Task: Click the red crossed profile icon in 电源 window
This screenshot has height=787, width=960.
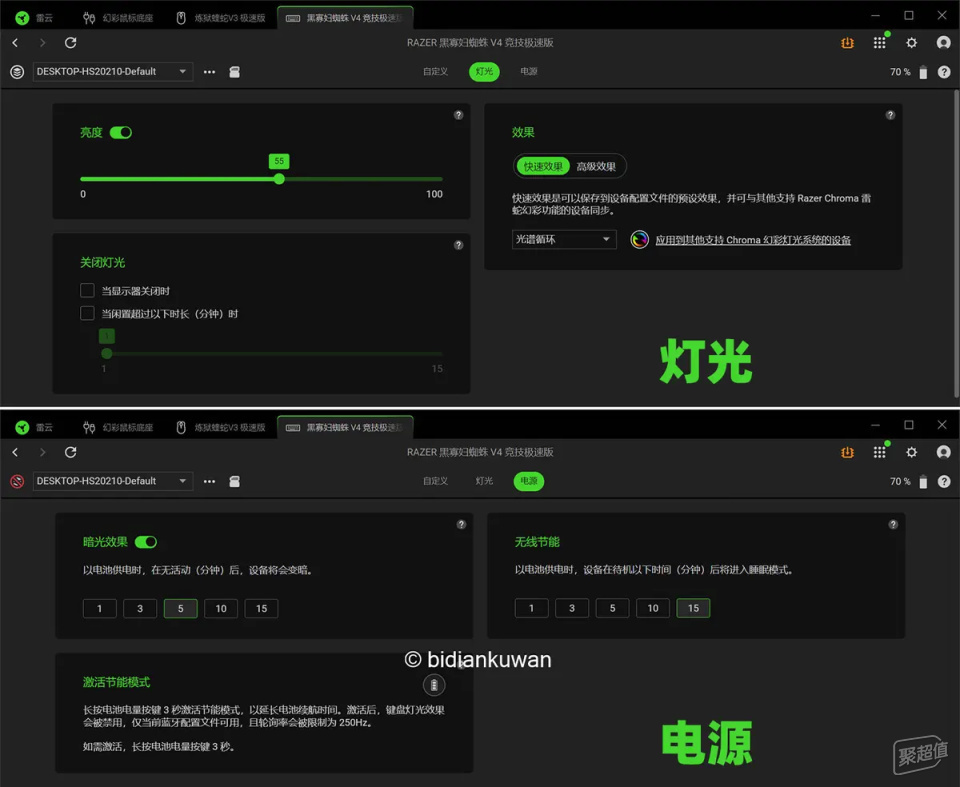Action: click(17, 481)
